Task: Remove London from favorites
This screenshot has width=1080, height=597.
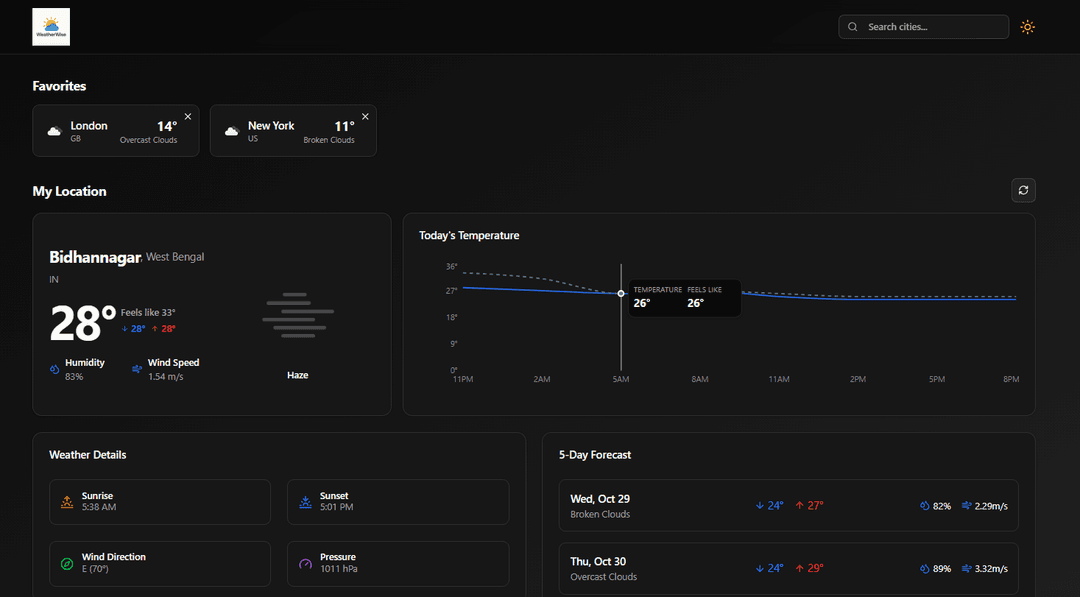Action: coord(188,117)
